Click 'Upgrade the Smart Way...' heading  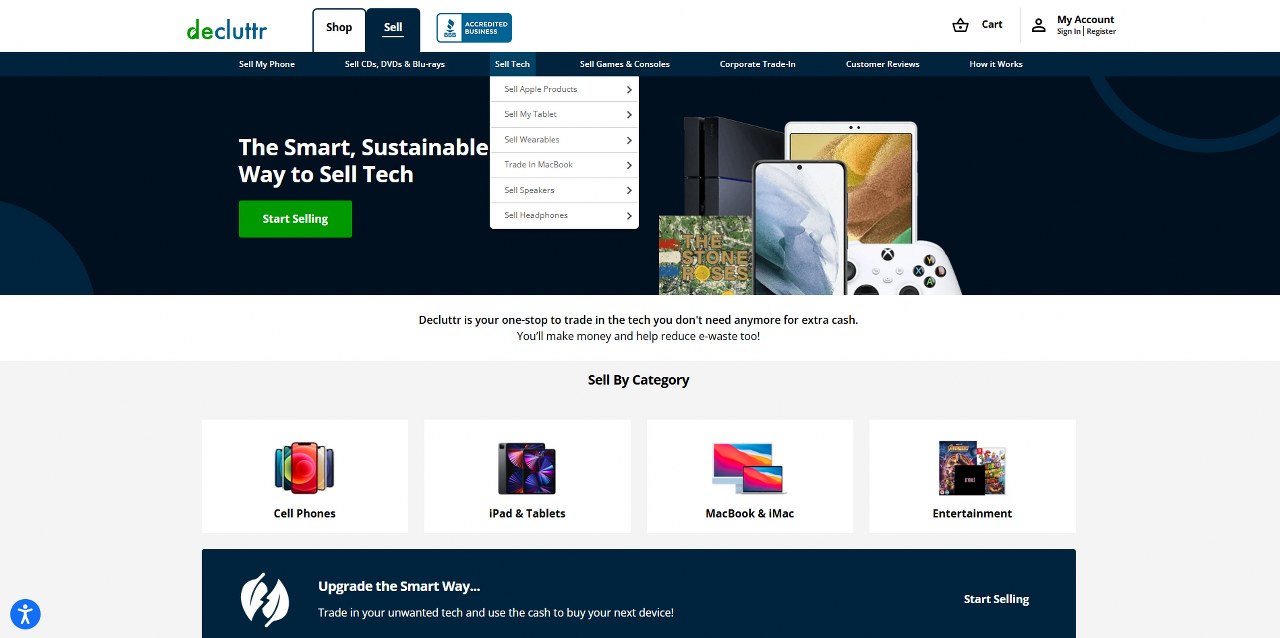(x=399, y=587)
